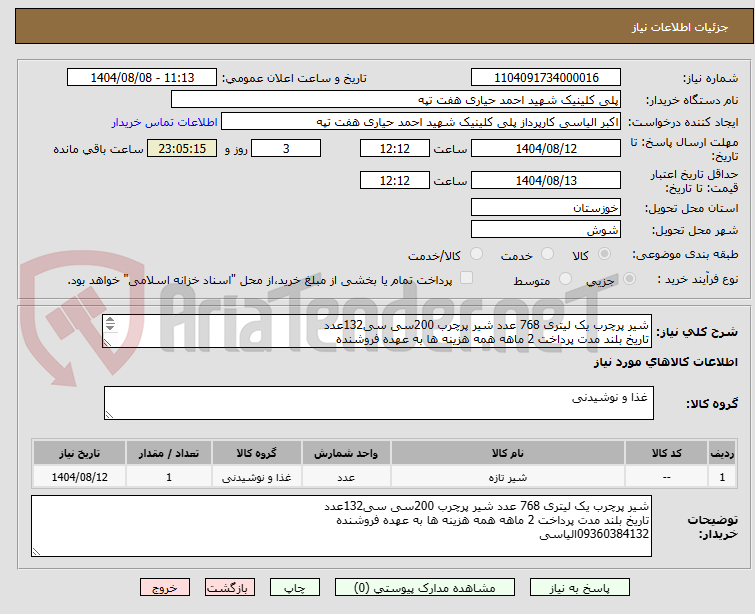Select the متوسط purchase type radio

(565, 279)
